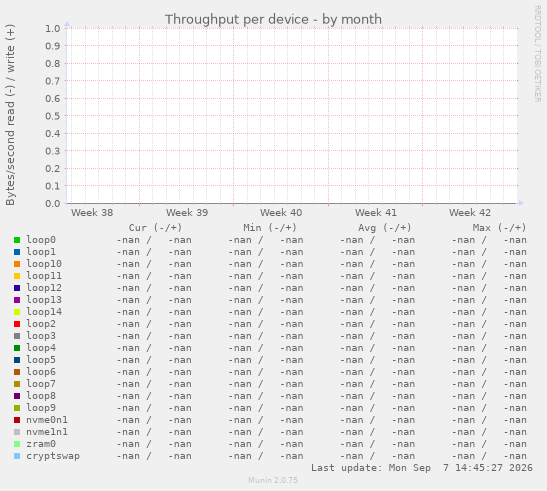Image resolution: width=547 pixels, height=491 pixels.
Task: Click the olive green loop9 legend swatch
Action: [17, 408]
